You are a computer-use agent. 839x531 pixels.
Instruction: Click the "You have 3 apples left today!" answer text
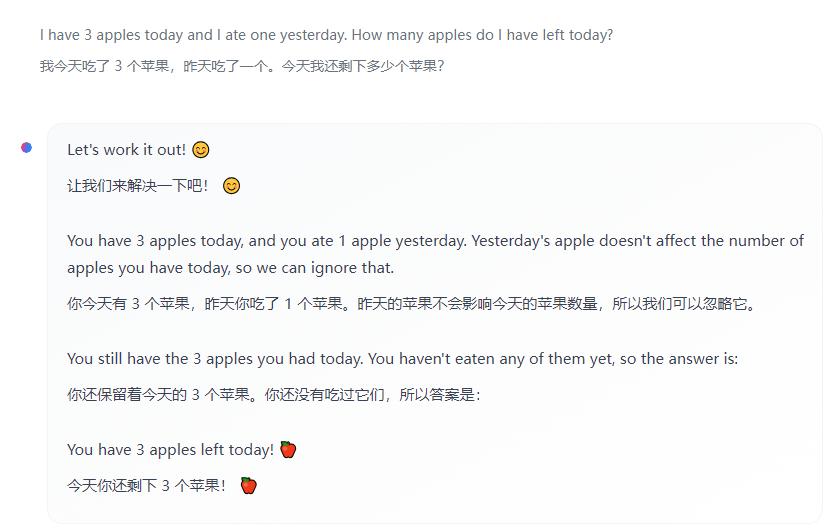170,450
